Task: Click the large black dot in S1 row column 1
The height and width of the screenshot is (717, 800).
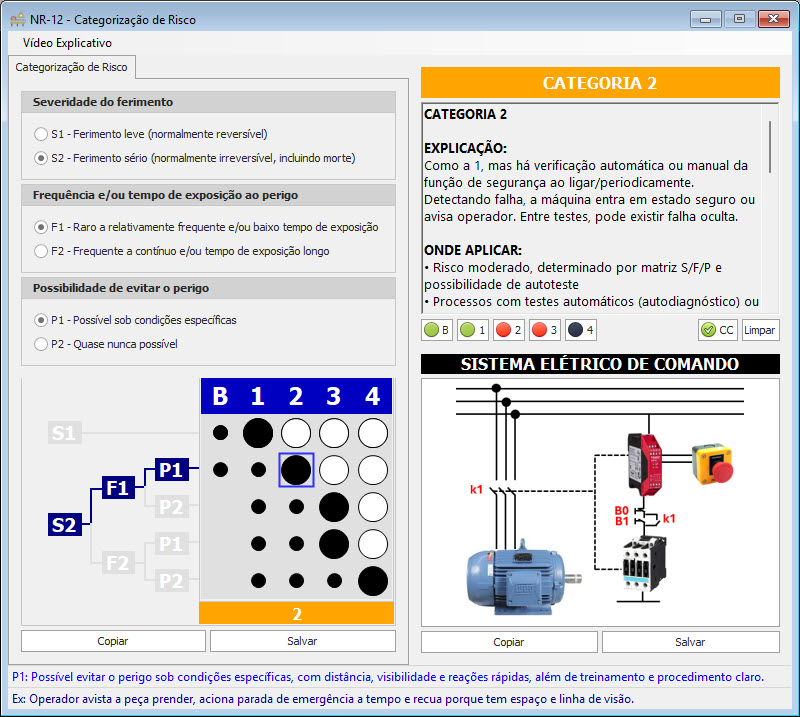Action: tap(258, 433)
